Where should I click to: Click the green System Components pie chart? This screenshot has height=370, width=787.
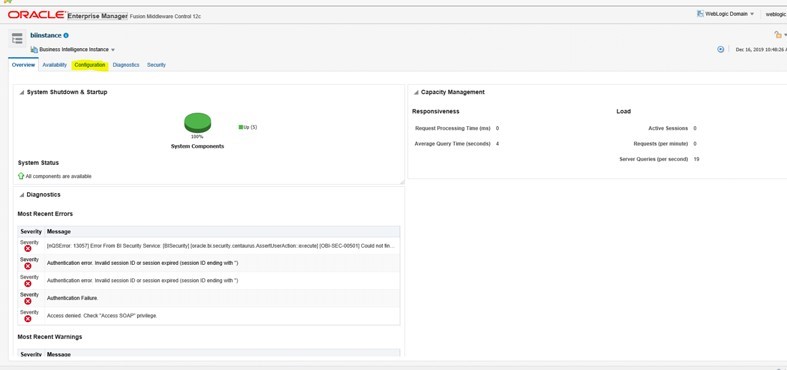click(198, 122)
